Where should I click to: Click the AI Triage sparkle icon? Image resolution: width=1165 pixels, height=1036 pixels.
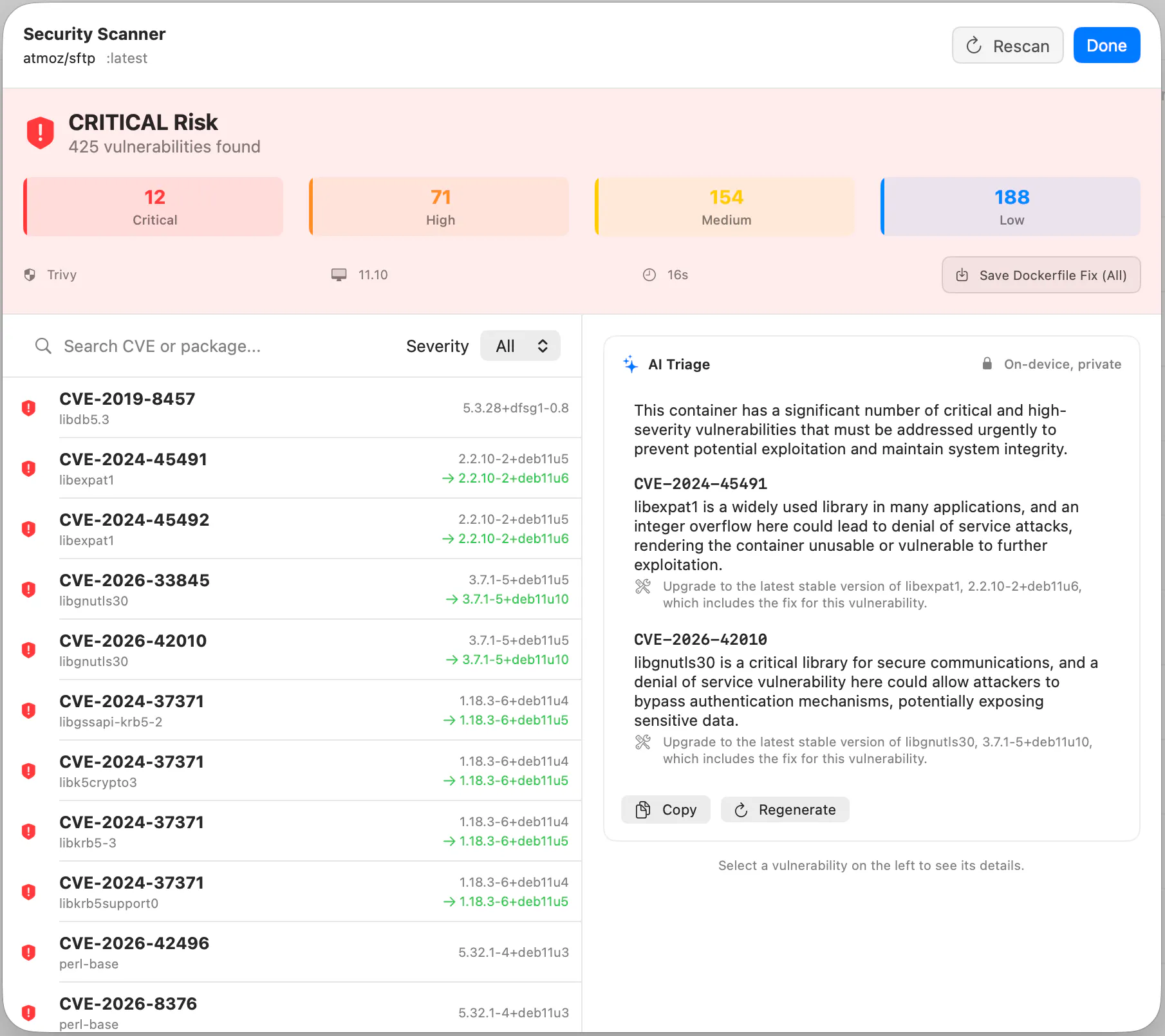[630, 364]
